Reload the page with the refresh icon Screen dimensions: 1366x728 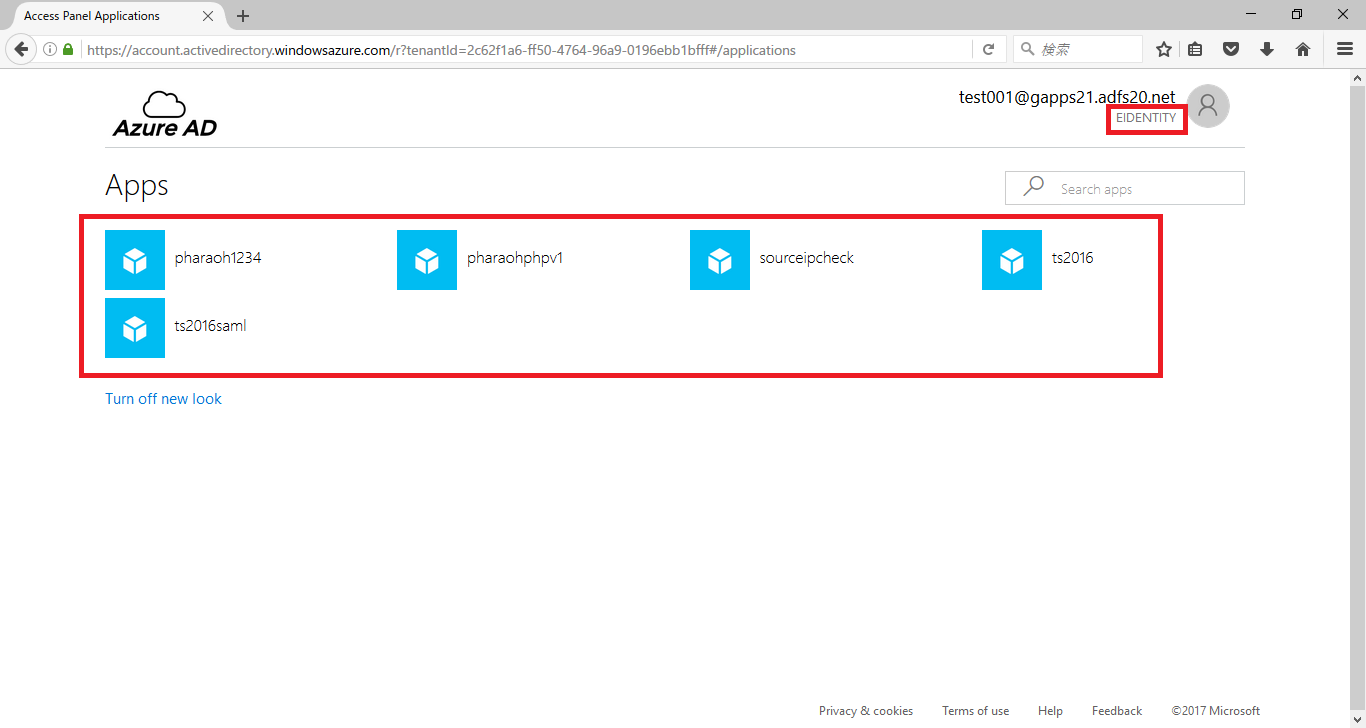click(988, 49)
